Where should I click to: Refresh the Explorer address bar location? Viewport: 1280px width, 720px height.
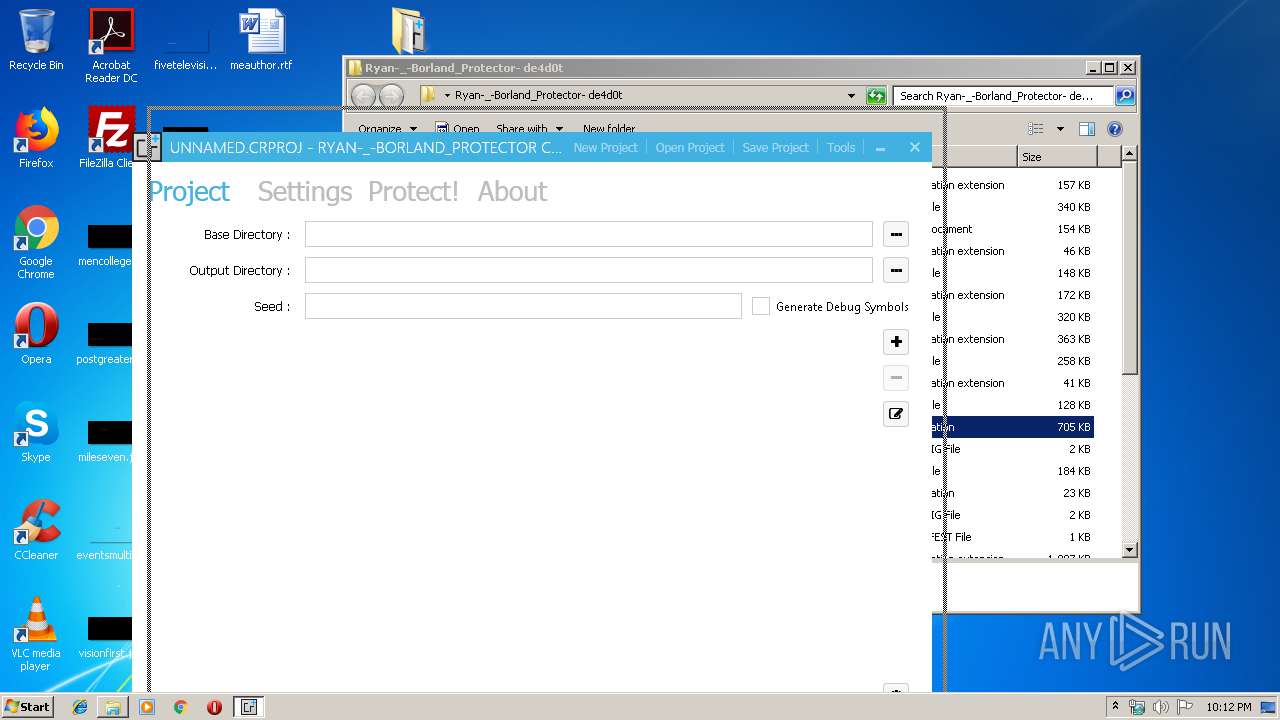[x=876, y=96]
